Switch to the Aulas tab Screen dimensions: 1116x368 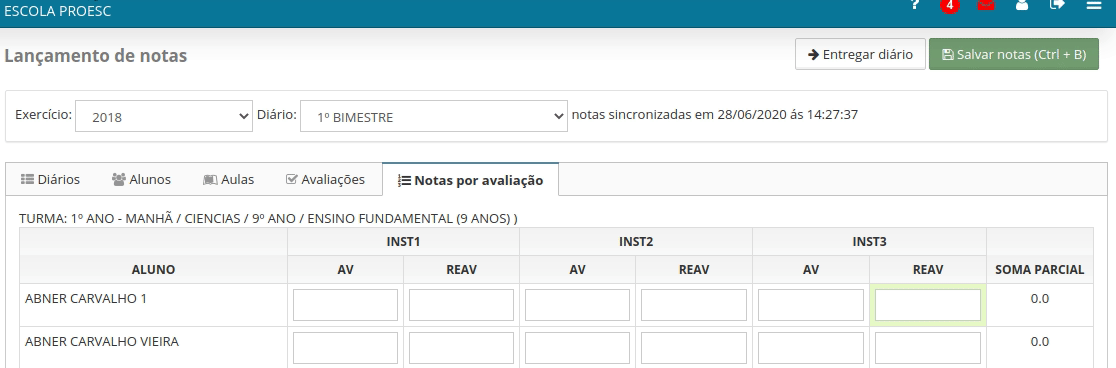click(228, 179)
